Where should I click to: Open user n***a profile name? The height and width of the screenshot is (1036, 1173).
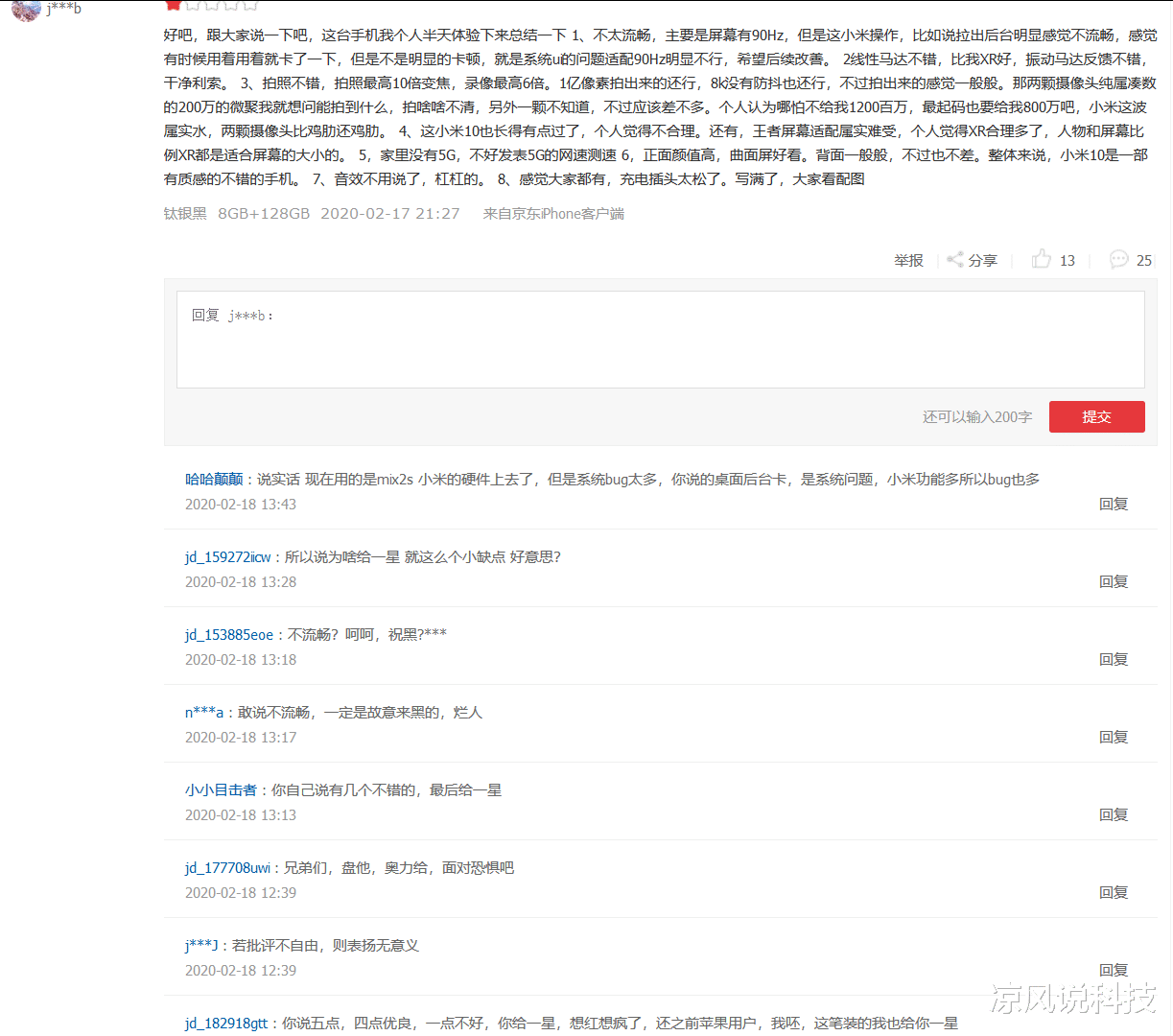[x=203, y=712]
